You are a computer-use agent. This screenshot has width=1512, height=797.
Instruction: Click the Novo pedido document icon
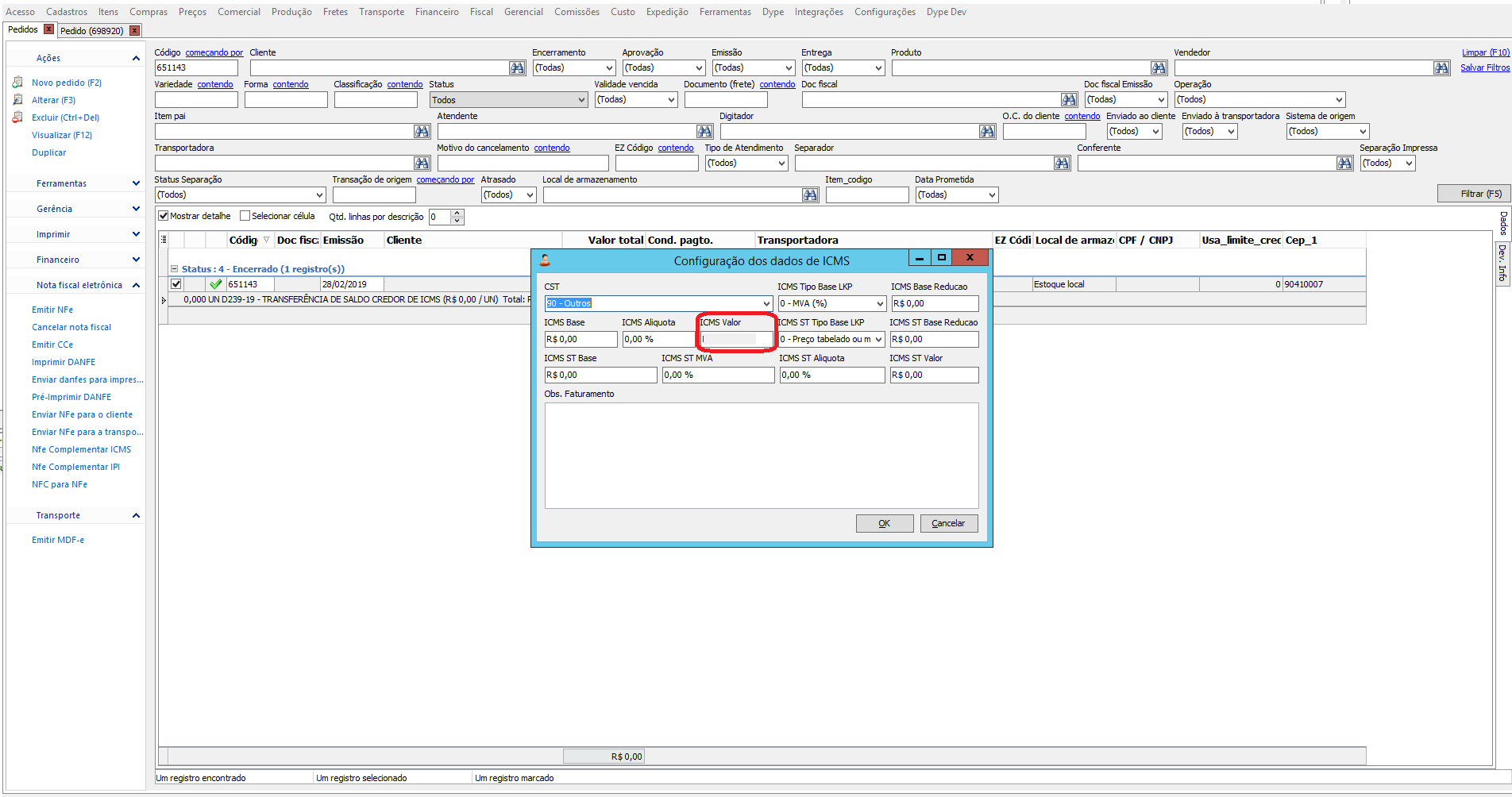(17, 83)
